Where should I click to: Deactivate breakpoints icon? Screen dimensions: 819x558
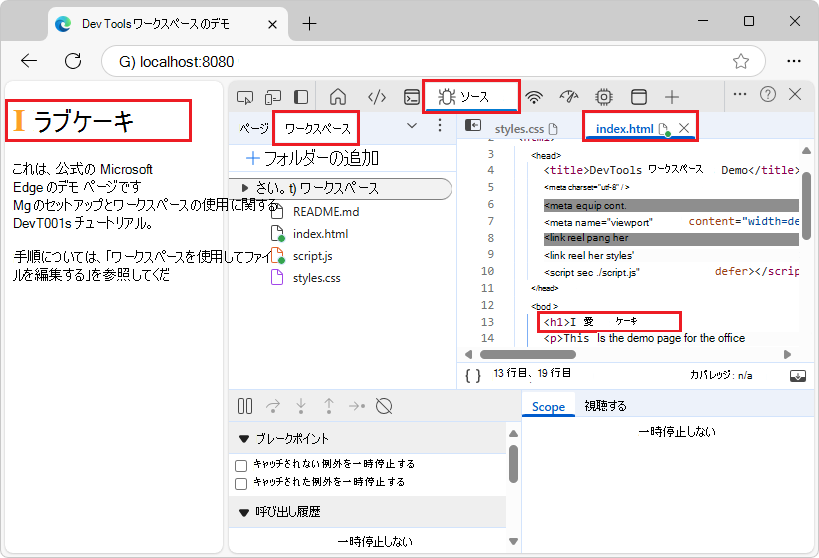[x=384, y=406]
